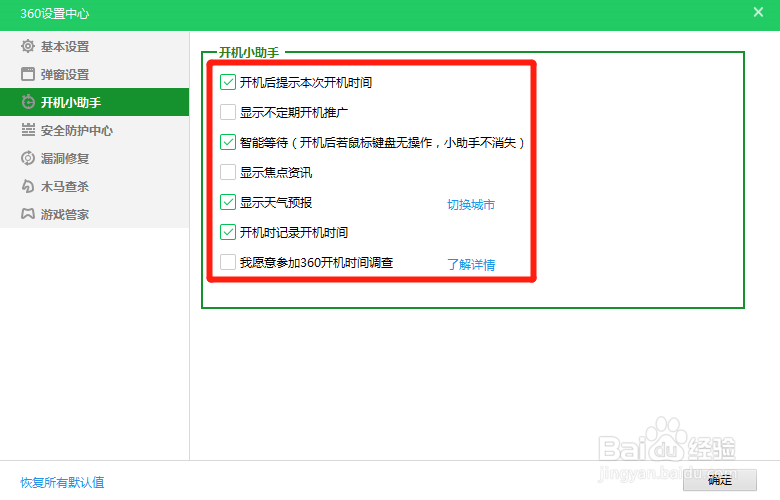780x500 pixels.
Task: Click the 切换城市 link
Action: [471, 204]
